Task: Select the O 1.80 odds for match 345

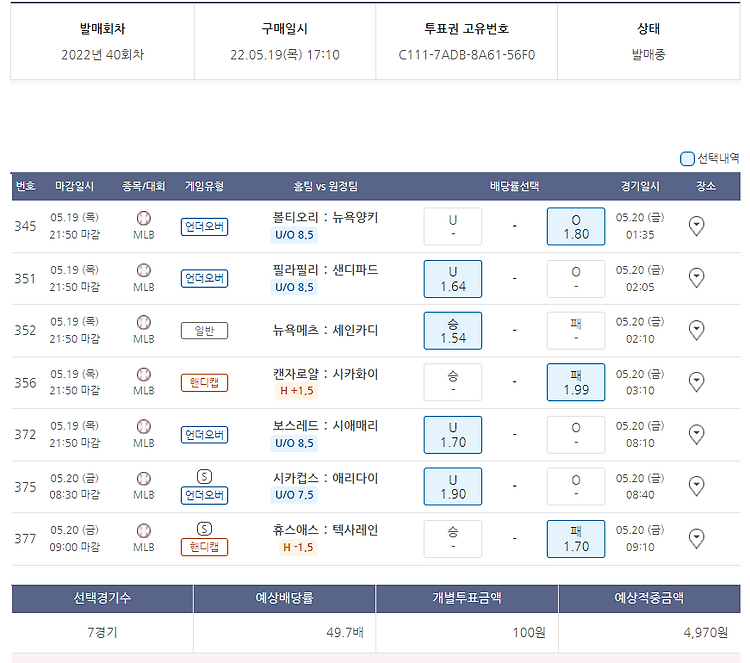Action: pyautogui.click(x=576, y=226)
